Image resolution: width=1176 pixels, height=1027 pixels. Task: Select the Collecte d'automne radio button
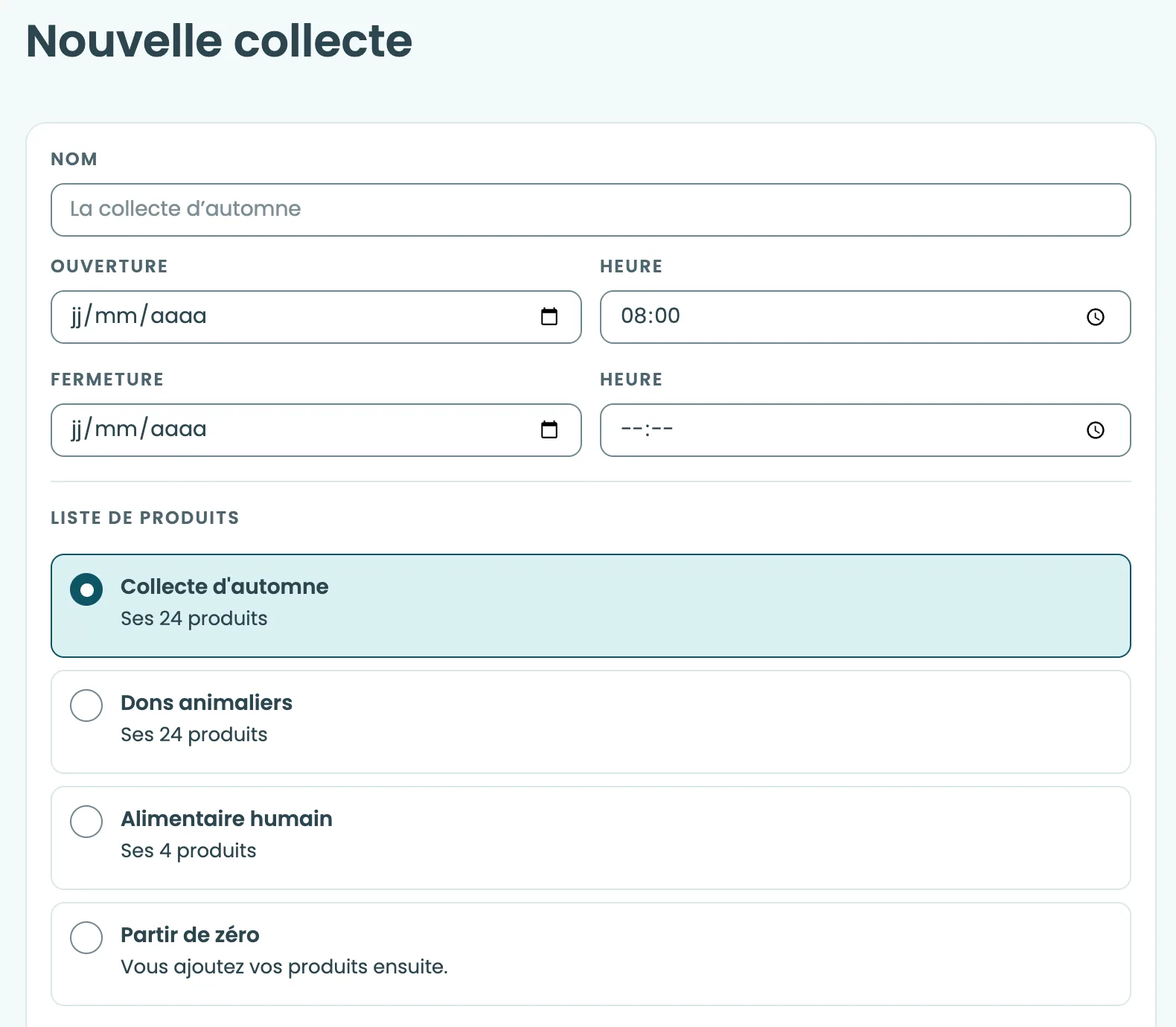pos(86,589)
